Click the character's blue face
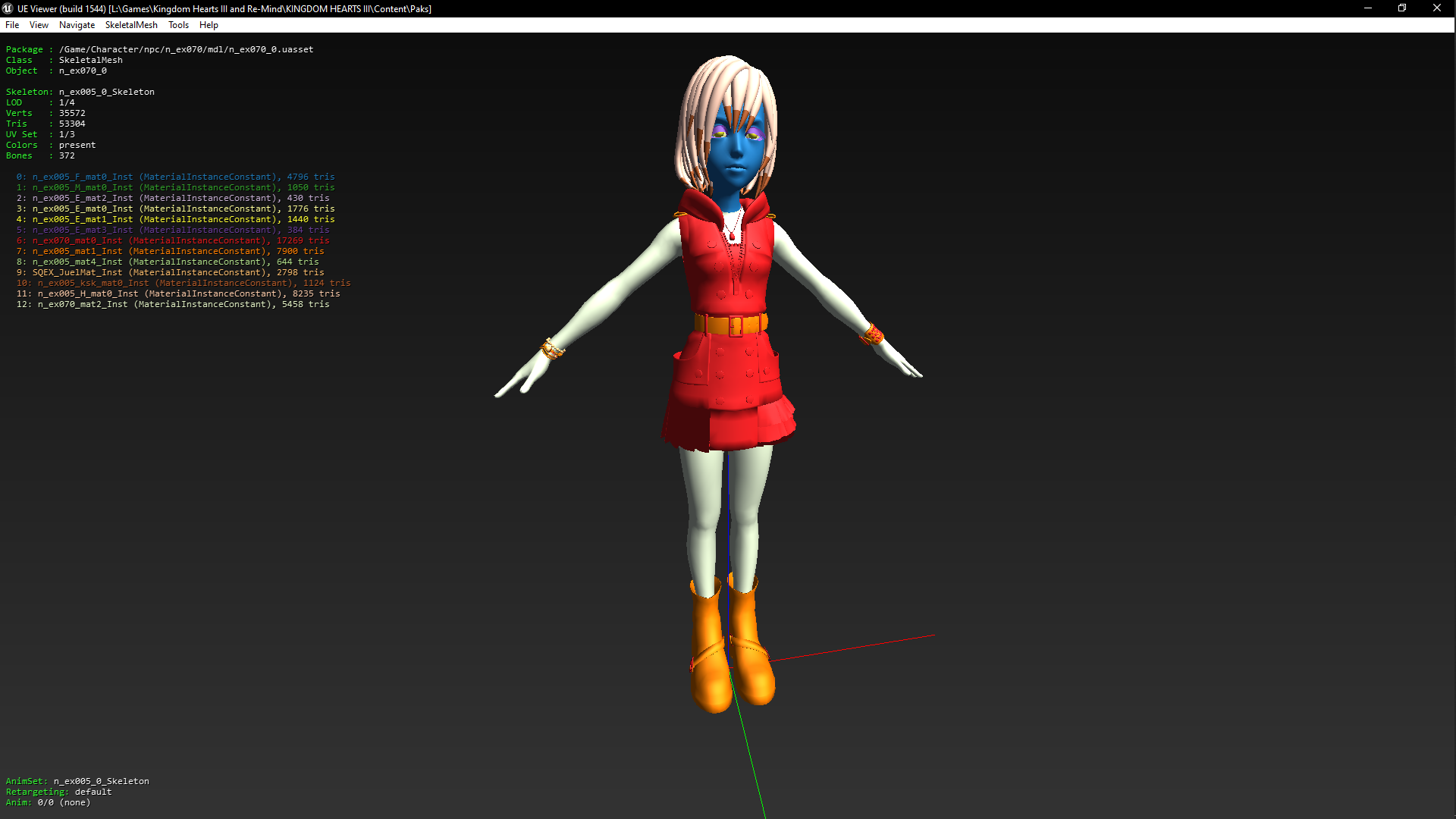 click(x=735, y=155)
